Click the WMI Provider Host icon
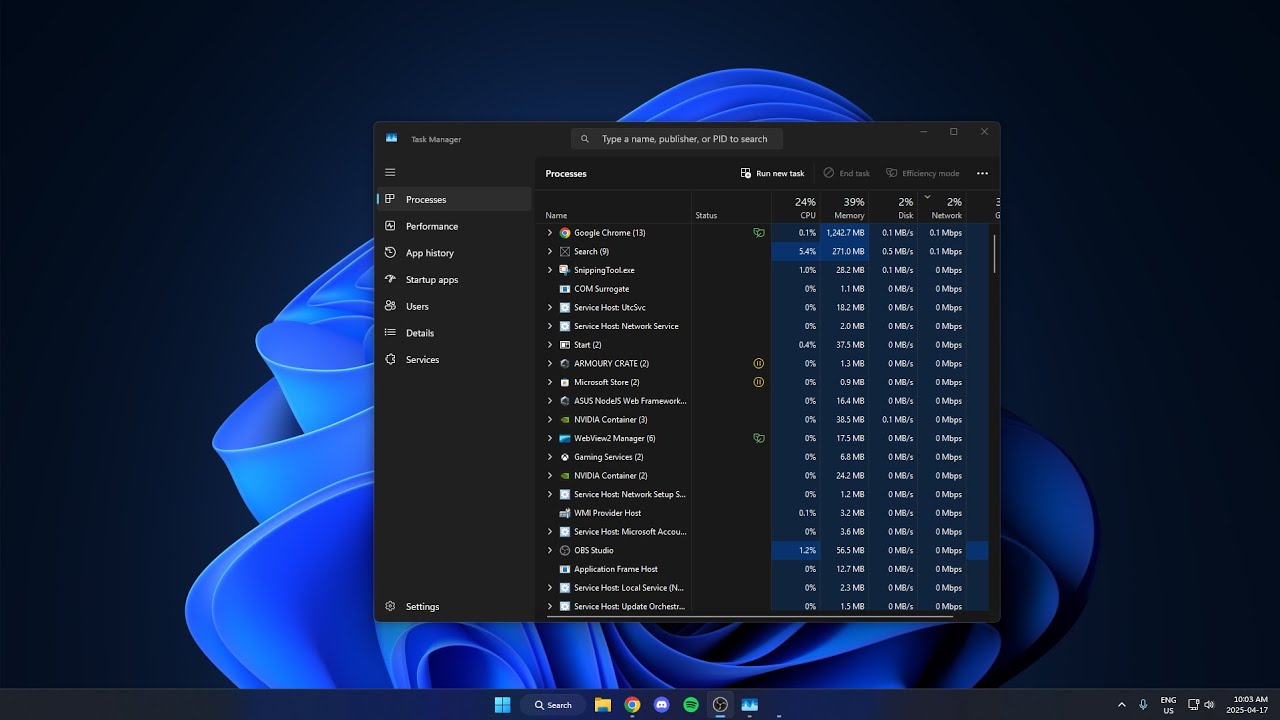This screenshot has width=1280, height=720. point(565,513)
